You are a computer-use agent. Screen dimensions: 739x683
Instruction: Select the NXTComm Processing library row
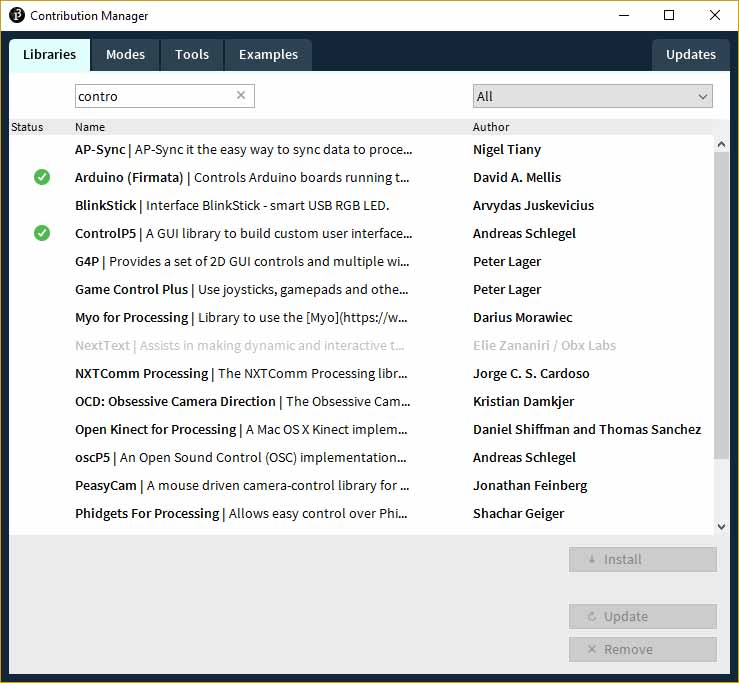(361, 373)
